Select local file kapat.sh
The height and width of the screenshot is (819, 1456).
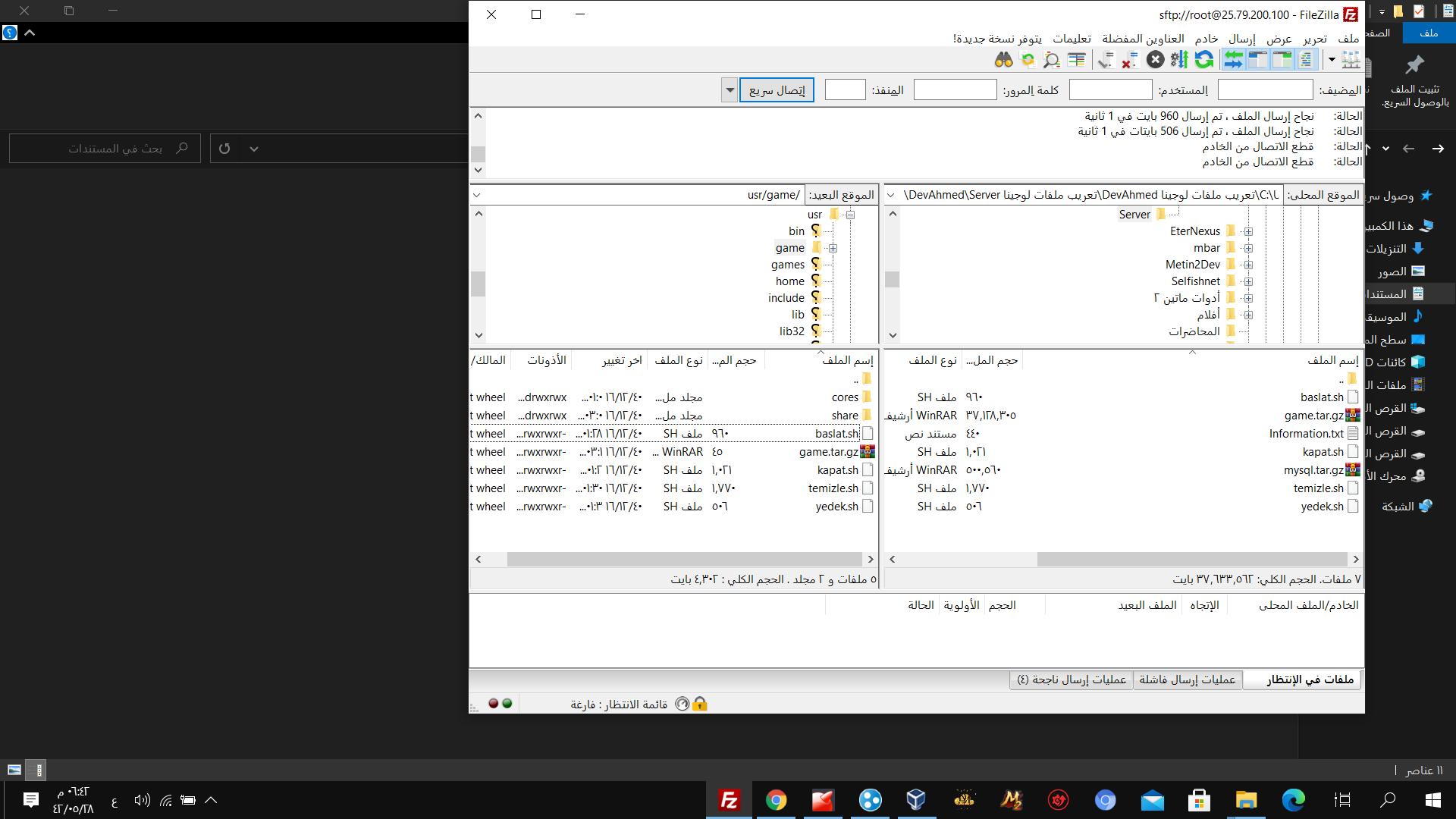pyautogui.click(x=1323, y=452)
